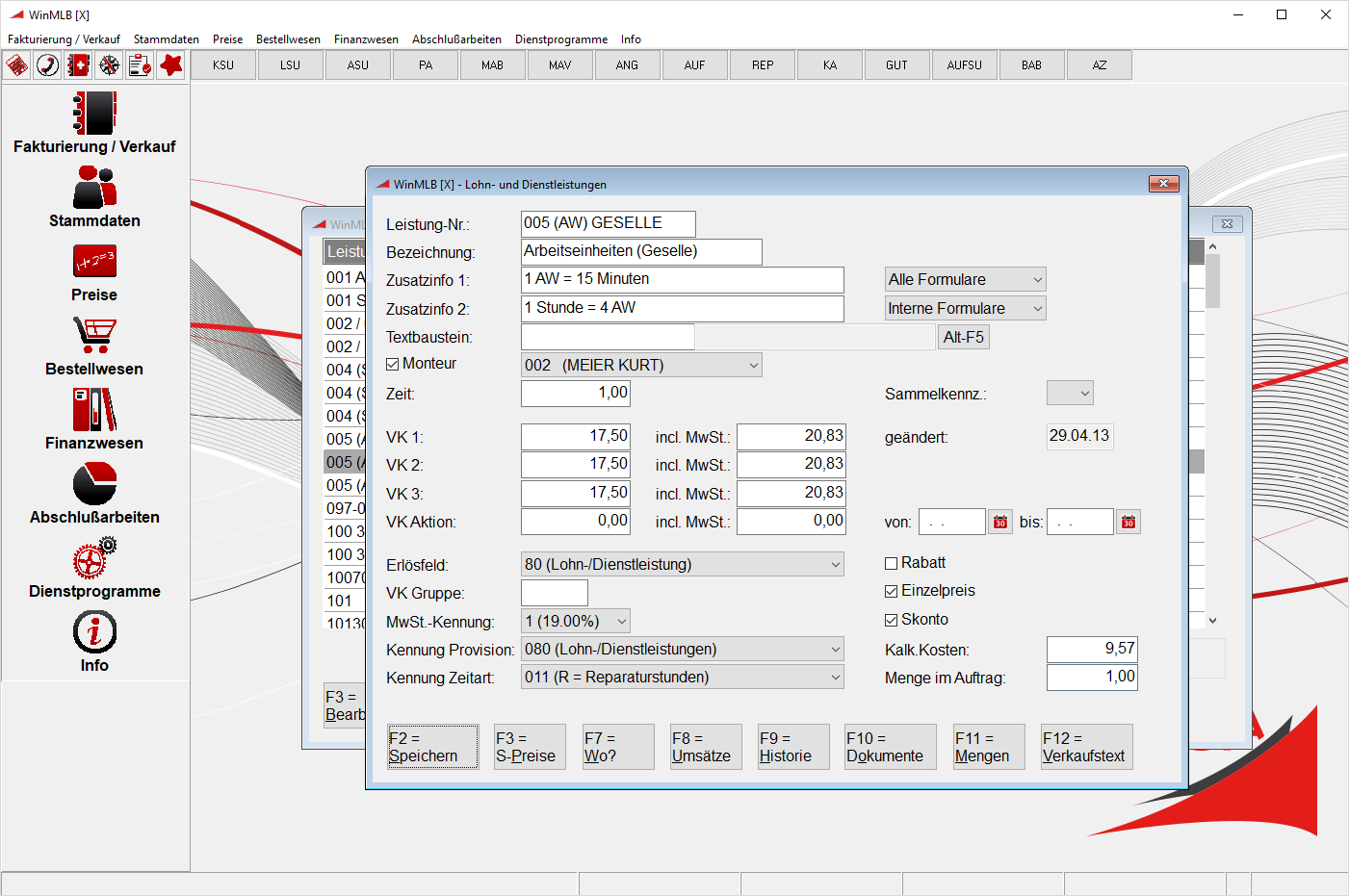Image resolution: width=1349 pixels, height=896 pixels.
Task: Click the REP toolbar button
Action: [763, 65]
